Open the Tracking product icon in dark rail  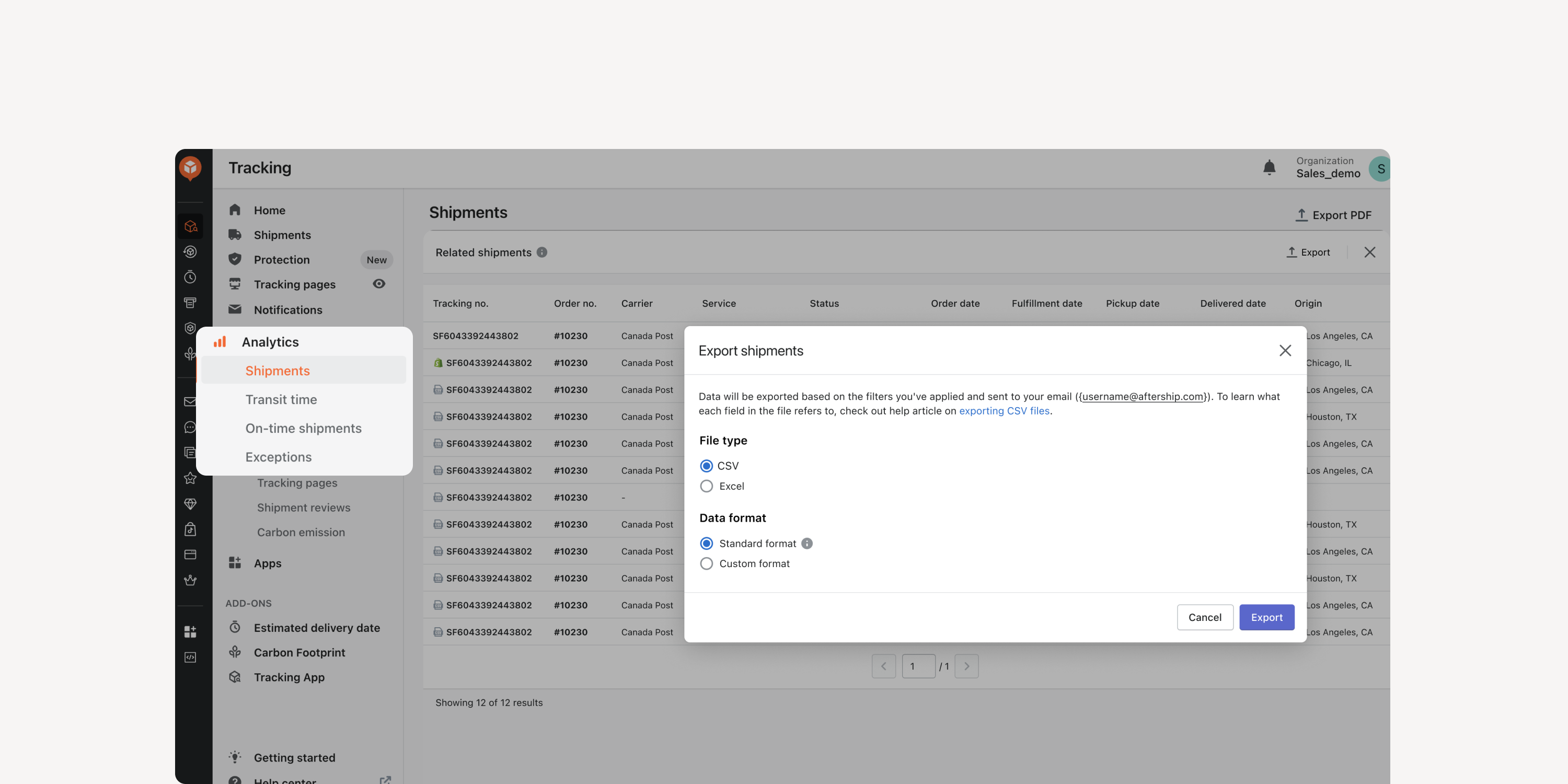[191, 226]
